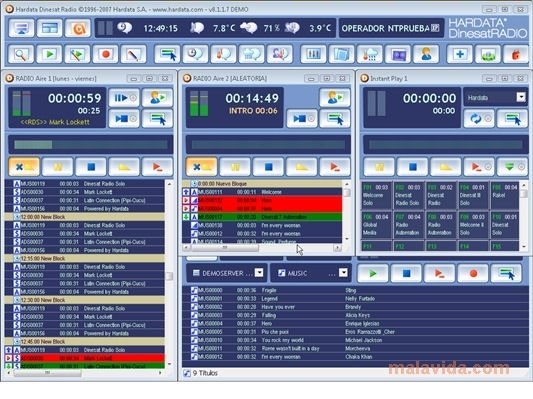Open the DEMOSERVER dropdown arrow
This screenshot has height=399, width=533.
pos(259,273)
